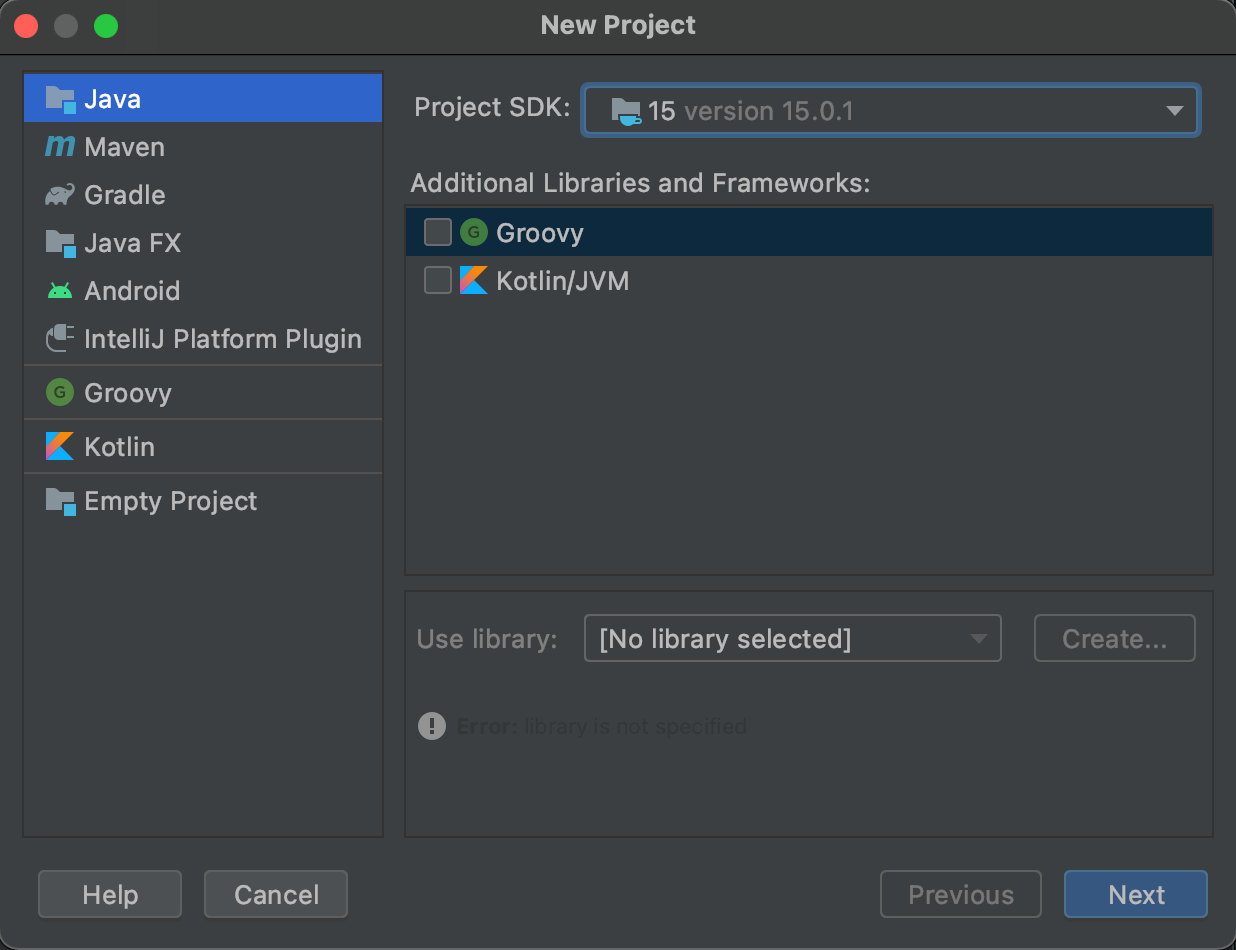Viewport: 1236px width, 950px height.
Task: Select Gradle project type
Action: [203, 195]
